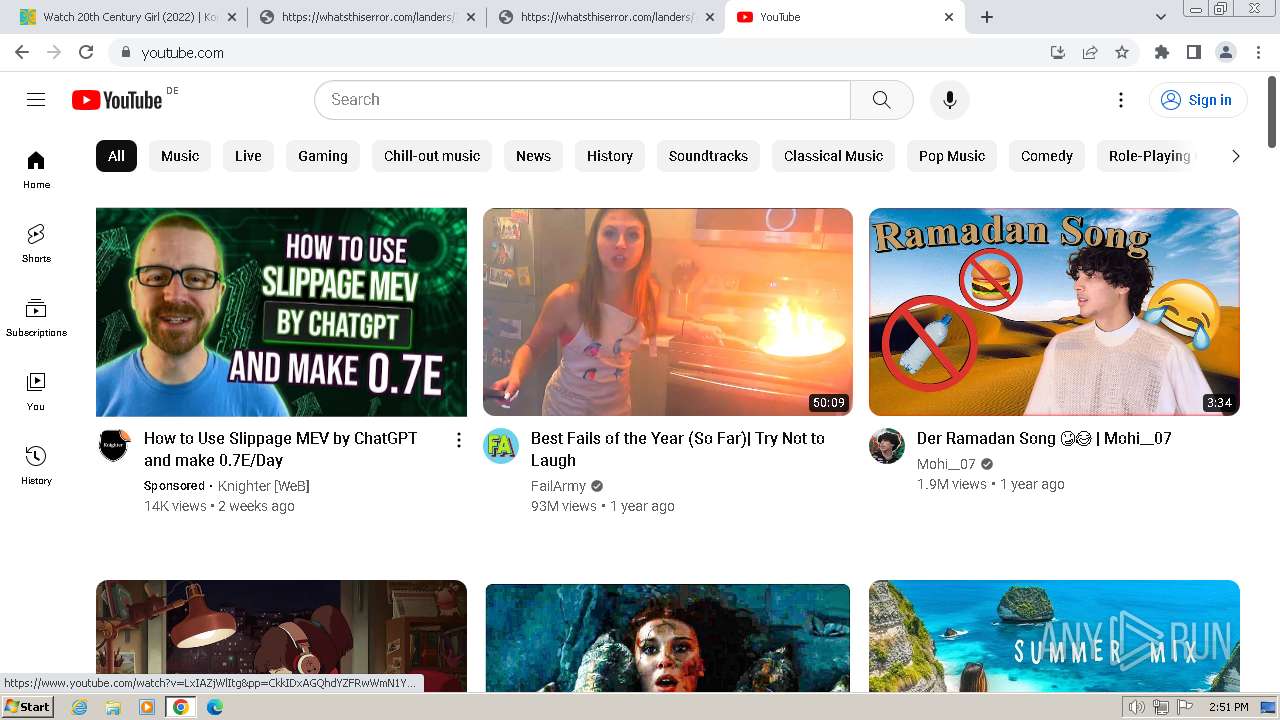The height and width of the screenshot is (720, 1280).
Task: Click the address bar showing youtube.com
Action: coord(580,52)
